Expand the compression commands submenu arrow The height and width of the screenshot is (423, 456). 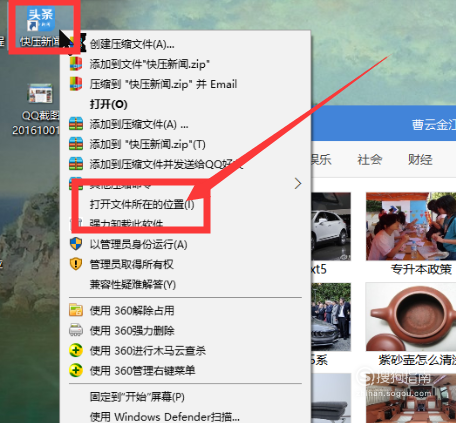(298, 183)
